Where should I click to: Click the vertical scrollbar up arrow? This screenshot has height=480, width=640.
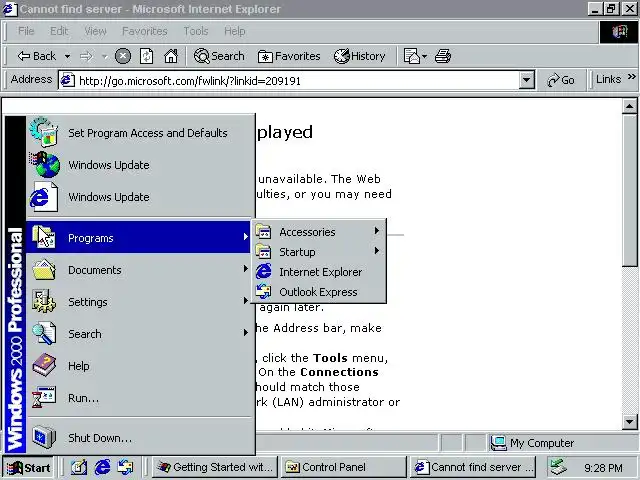(629, 107)
